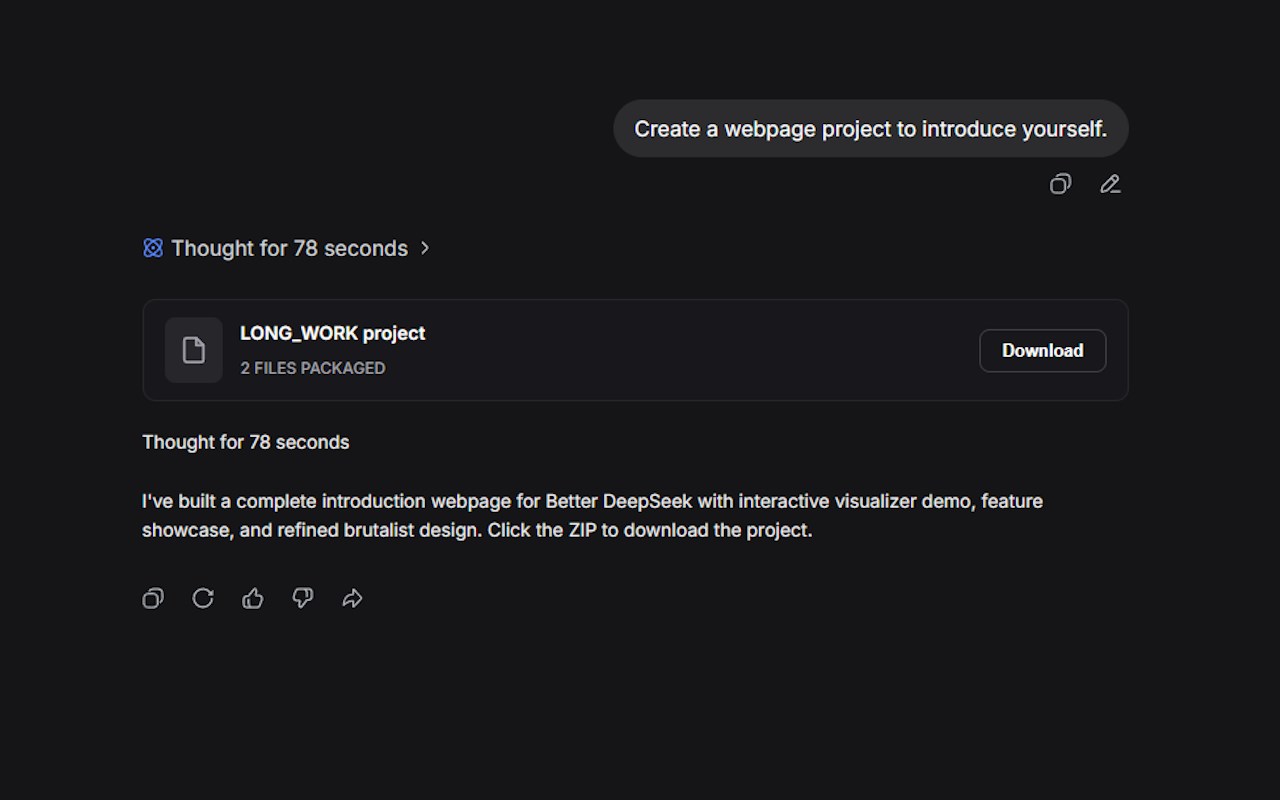The width and height of the screenshot is (1280, 800).
Task: Download the LONG_WORK project ZIP
Action: (1043, 351)
